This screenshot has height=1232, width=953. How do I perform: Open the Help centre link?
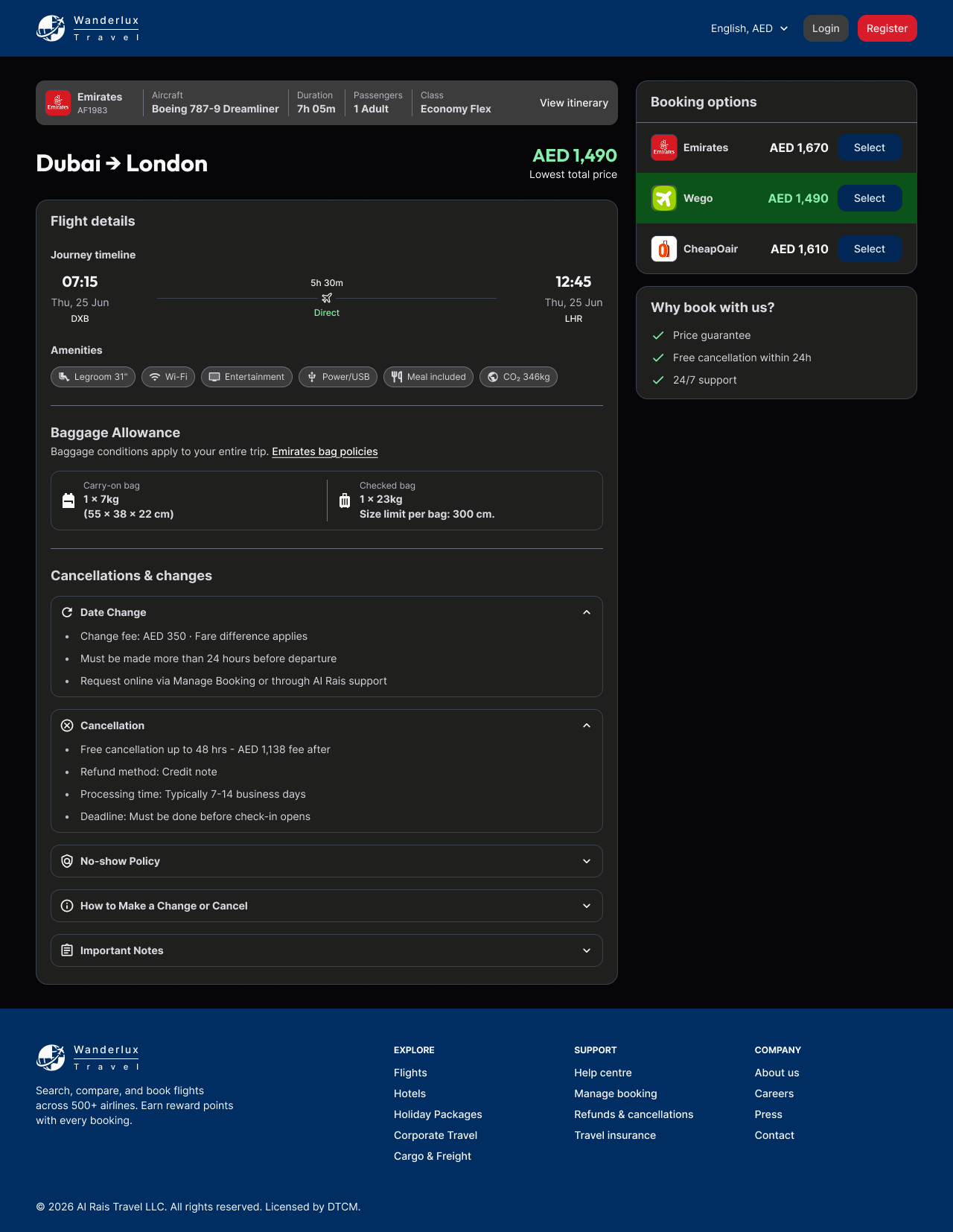point(603,1073)
